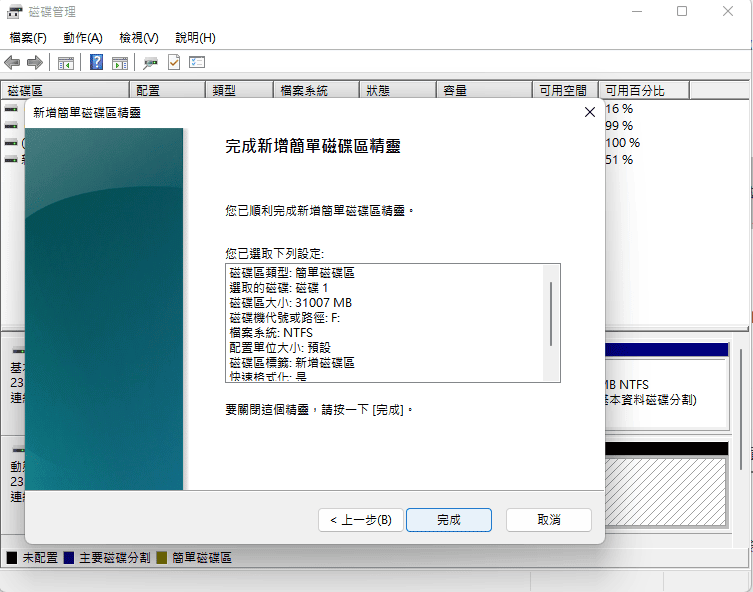Sort by the 可用空間 column header
The image size is (753, 592).
coord(566,90)
